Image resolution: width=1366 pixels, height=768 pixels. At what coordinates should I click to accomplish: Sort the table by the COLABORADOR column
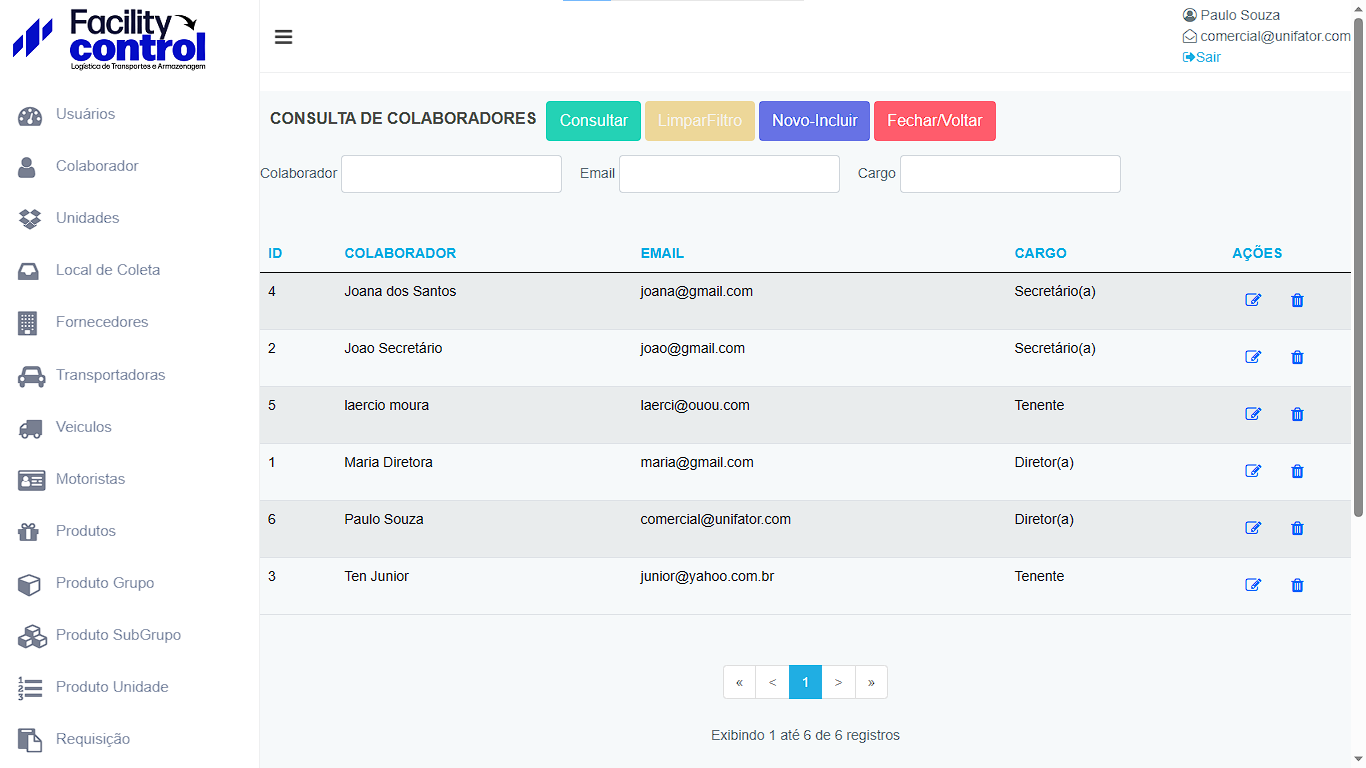tap(400, 253)
